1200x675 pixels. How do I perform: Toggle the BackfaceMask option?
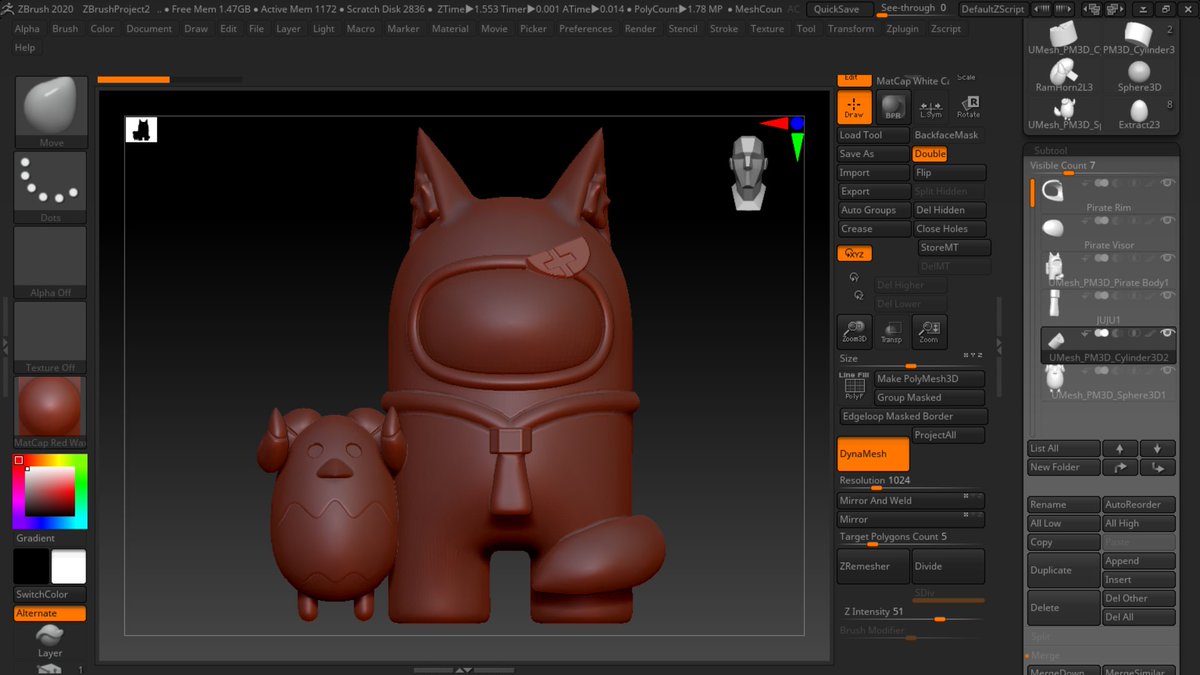tap(947, 135)
